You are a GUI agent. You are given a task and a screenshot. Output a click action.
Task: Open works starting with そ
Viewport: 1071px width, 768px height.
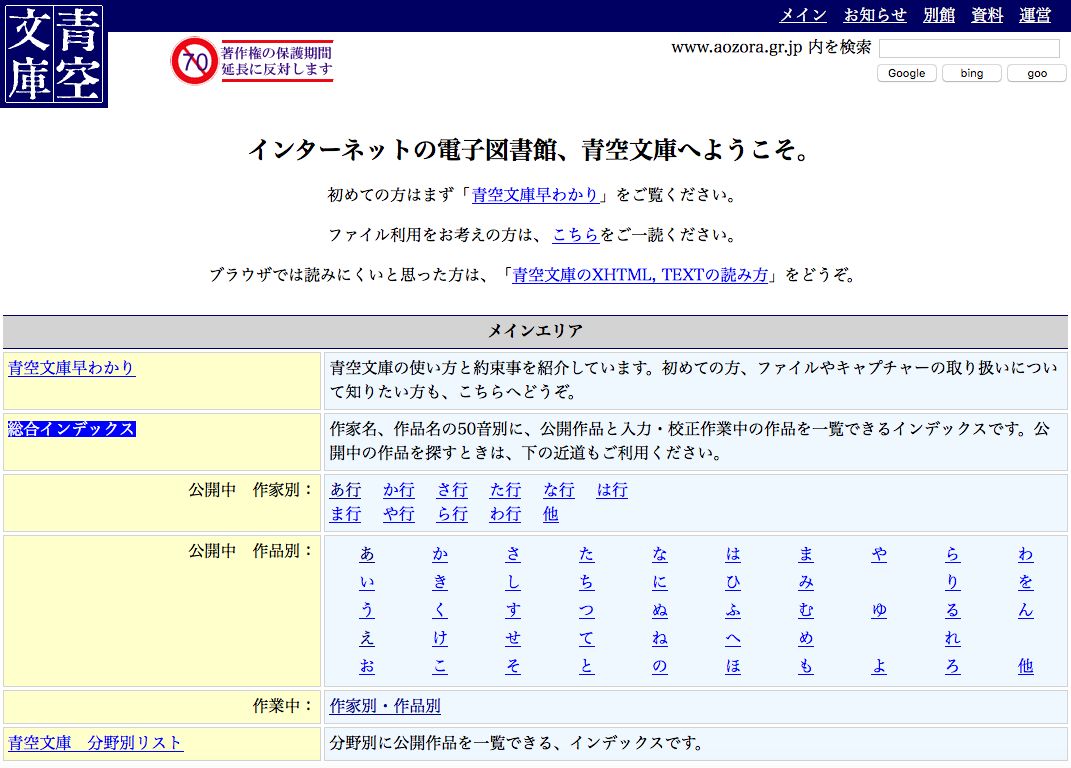click(x=514, y=666)
